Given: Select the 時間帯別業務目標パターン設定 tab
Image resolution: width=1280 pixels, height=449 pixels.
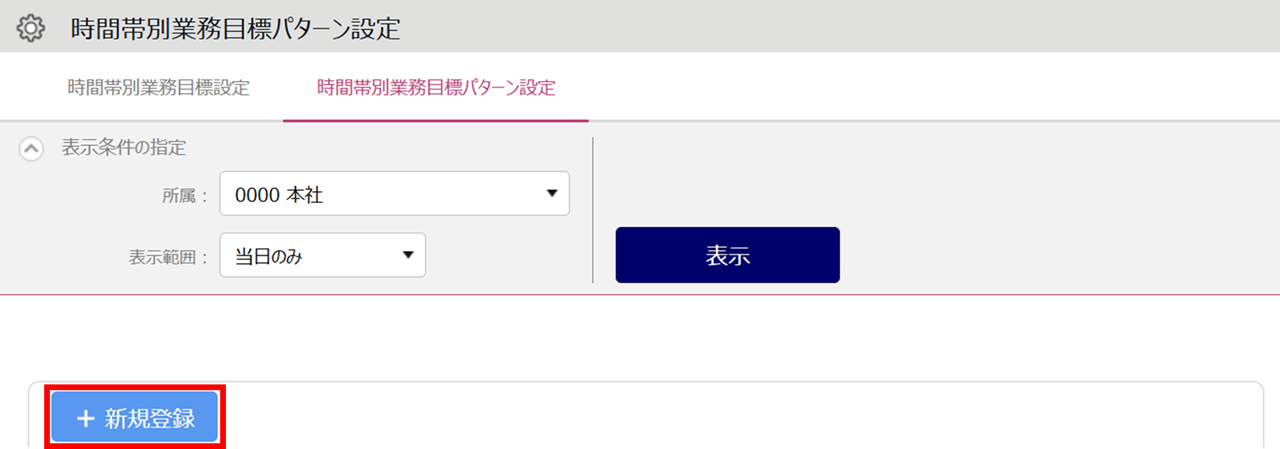Looking at the screenshot, I should pos(436,87).
